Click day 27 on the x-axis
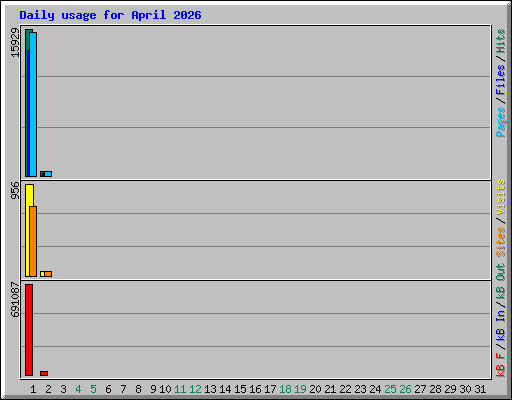Viewport: 512px width, 400px height. coord(420,389)
